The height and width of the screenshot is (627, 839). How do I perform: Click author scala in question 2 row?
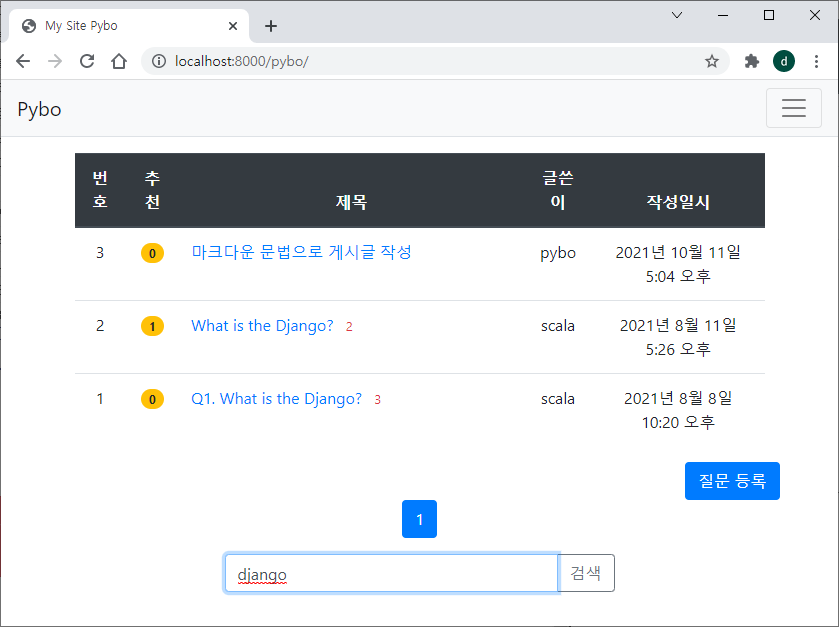coord(558,326)
